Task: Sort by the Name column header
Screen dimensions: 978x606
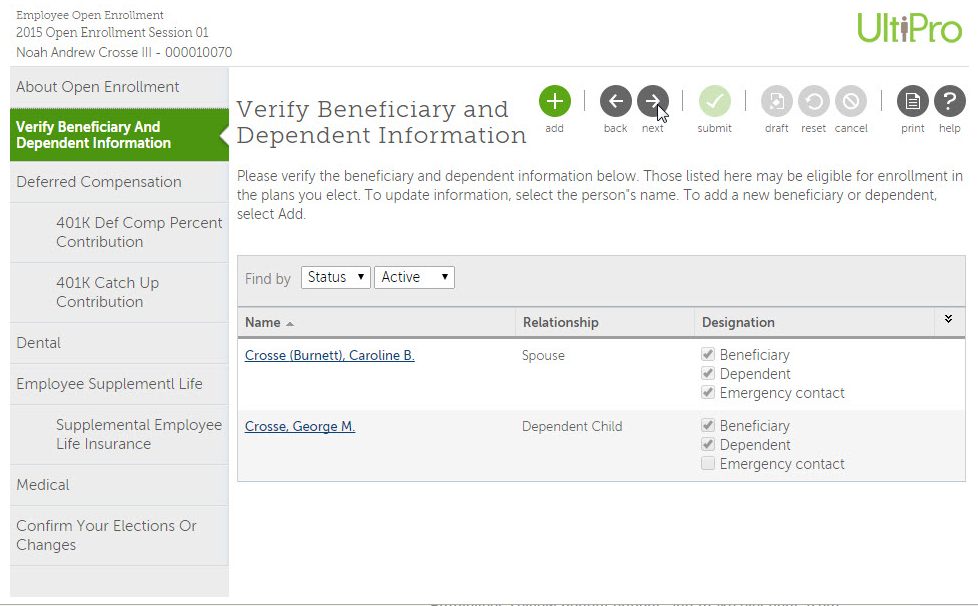Action: (x=263, y=323)
